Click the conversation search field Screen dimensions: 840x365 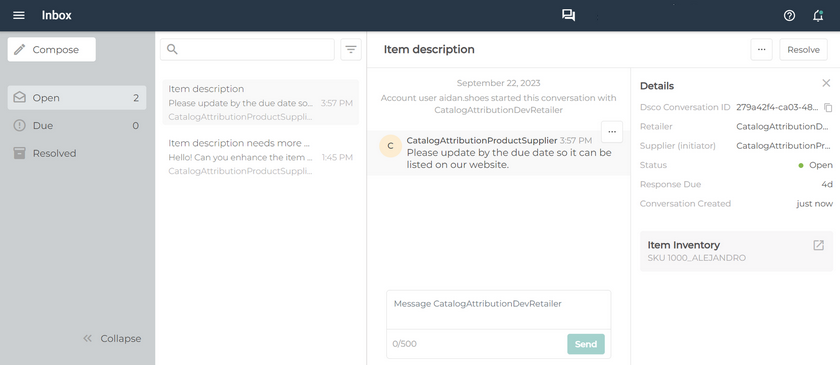(x=247, y=49)
